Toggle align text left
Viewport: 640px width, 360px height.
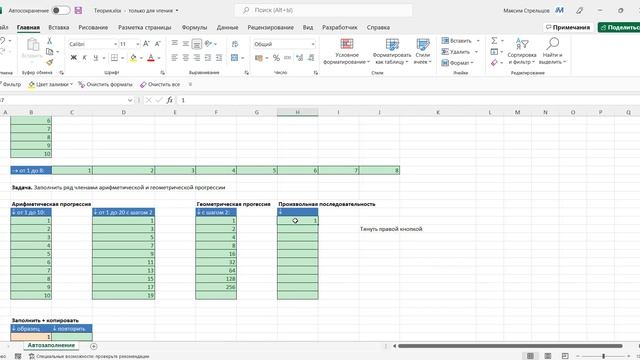pos(174,58)
